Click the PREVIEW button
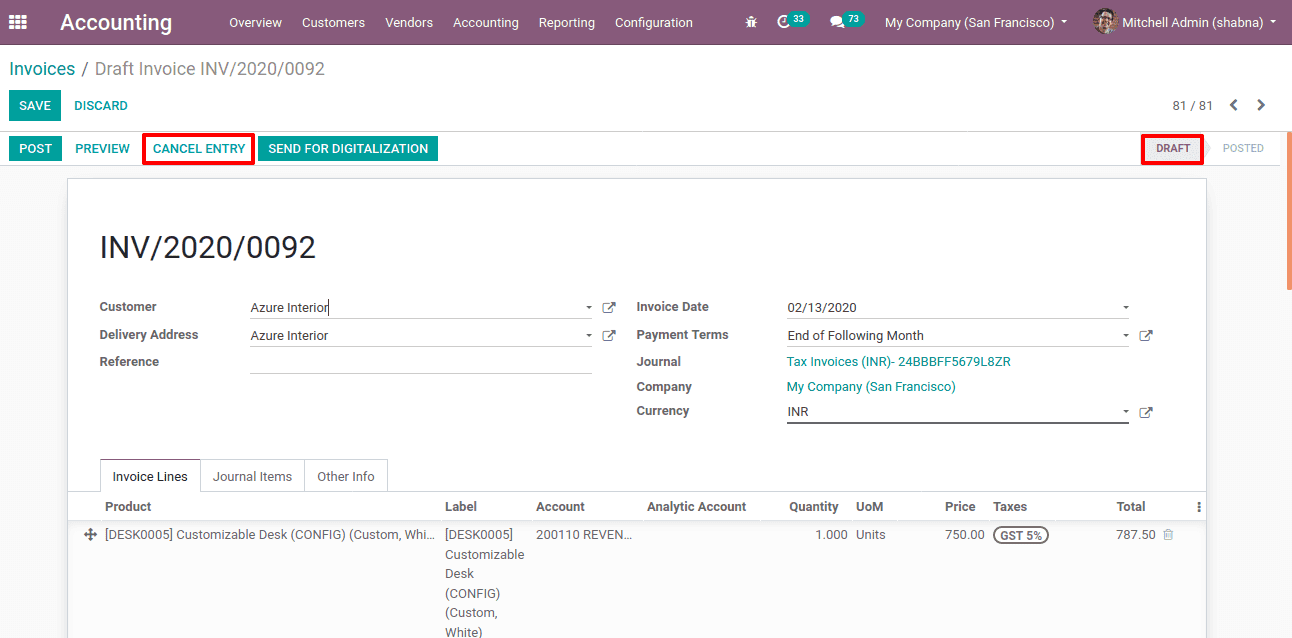The width and height of the screenshot is (1292, 638). pyautogui.click(x=102, y=148)
